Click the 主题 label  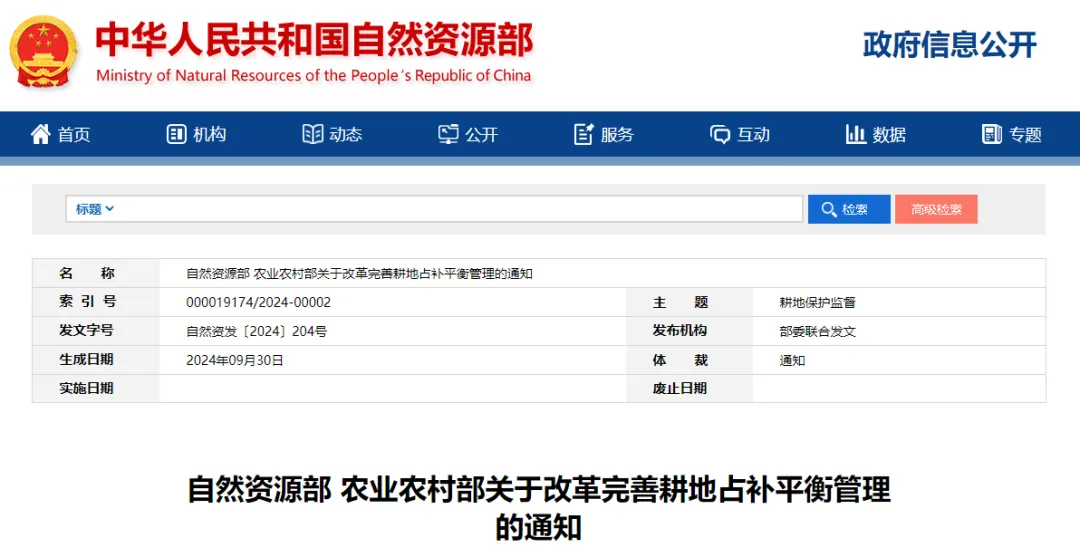(x=681, y=302)
